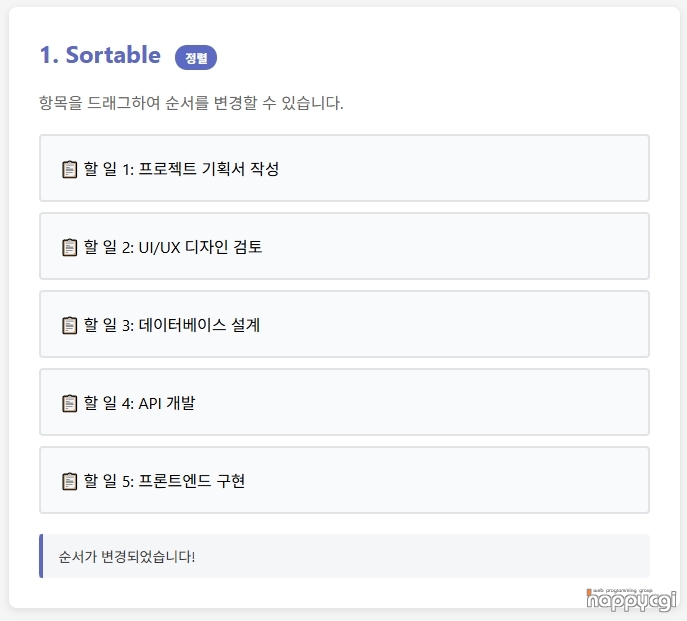Click empty right area of 할 일 3 card
This screenshot has width=687, height=621.
(x=500, y=325)
